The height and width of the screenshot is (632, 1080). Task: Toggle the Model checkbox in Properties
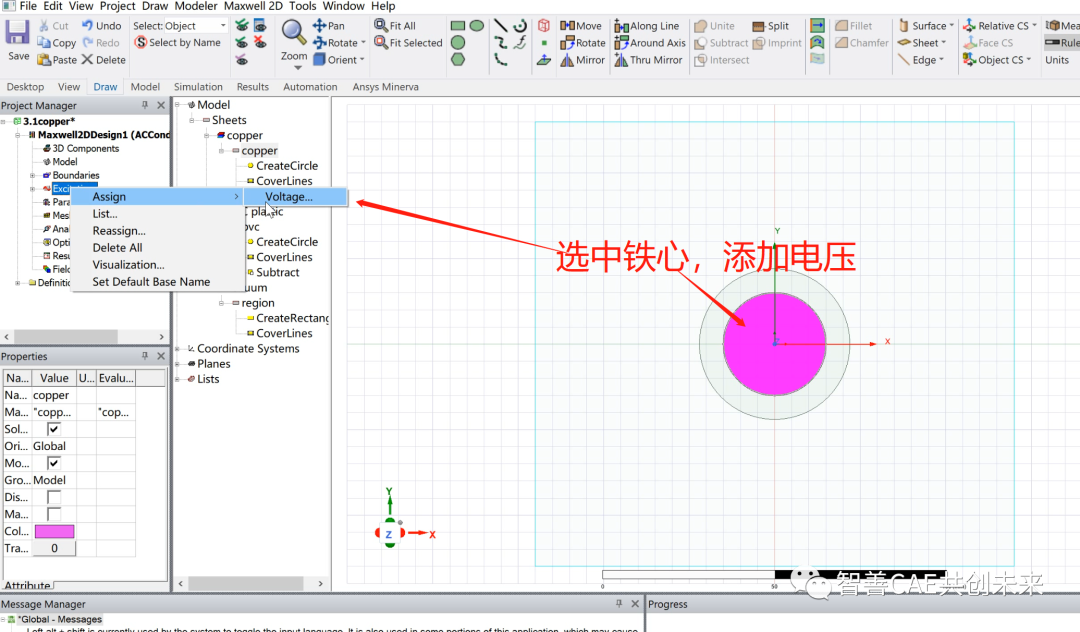(x=55, y=462)
